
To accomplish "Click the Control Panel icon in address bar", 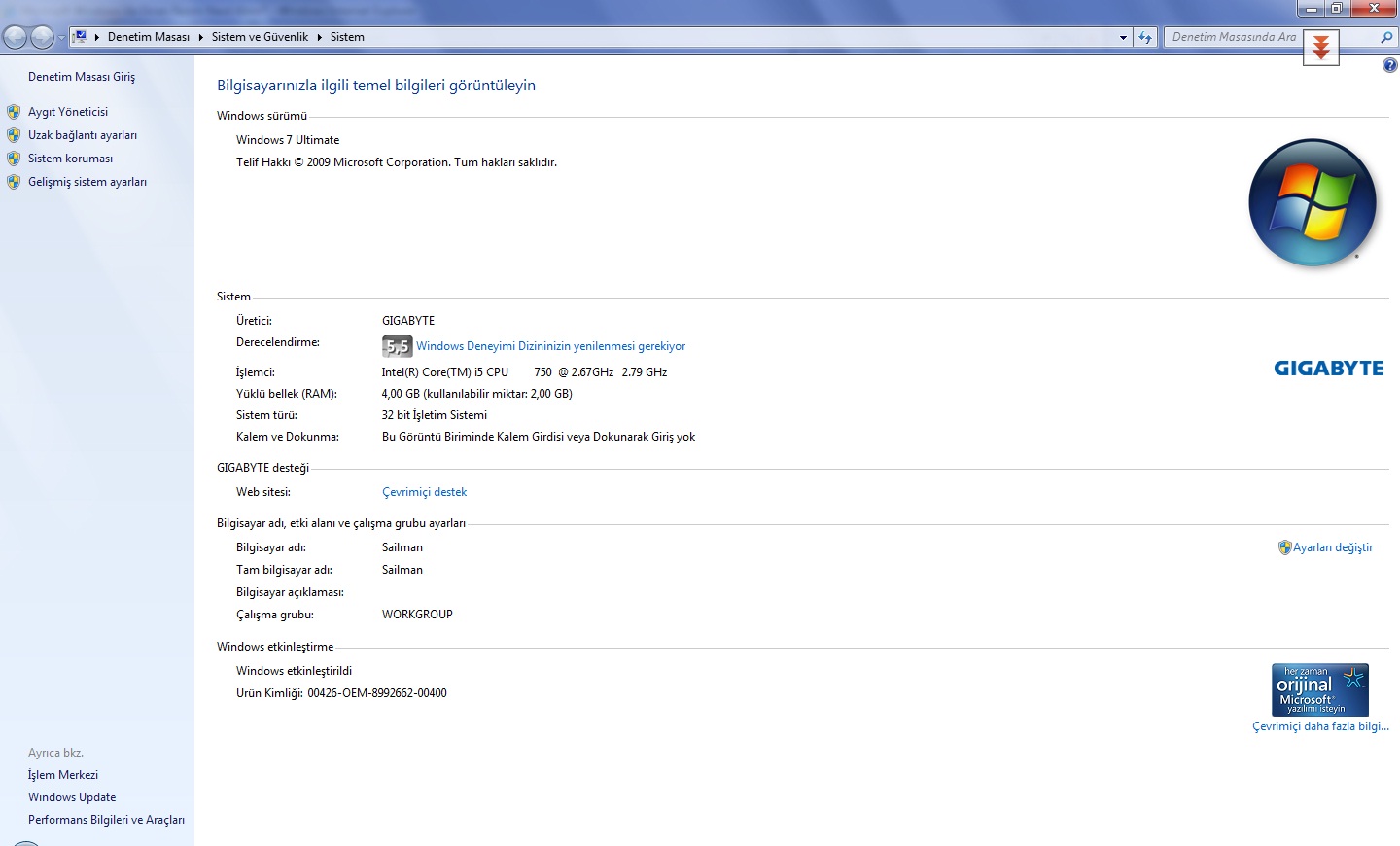I will click(81, 37).
